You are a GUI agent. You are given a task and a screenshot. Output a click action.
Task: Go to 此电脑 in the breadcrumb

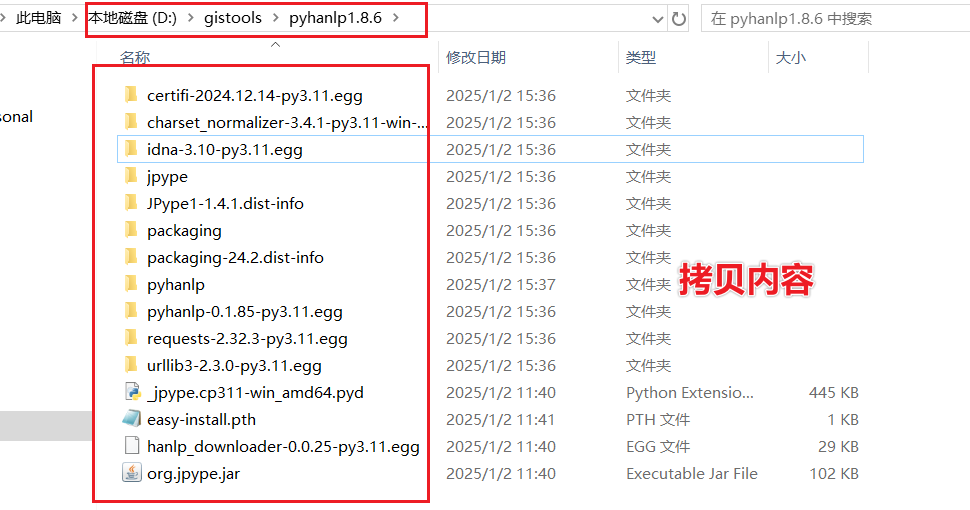39,18
